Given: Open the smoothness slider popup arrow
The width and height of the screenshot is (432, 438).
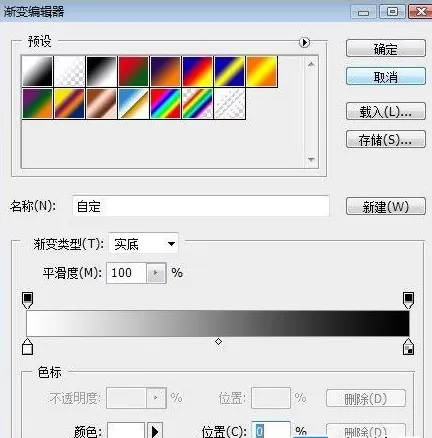Looking at the screenshot, I should pyautogui.click(x=156, y=273).
